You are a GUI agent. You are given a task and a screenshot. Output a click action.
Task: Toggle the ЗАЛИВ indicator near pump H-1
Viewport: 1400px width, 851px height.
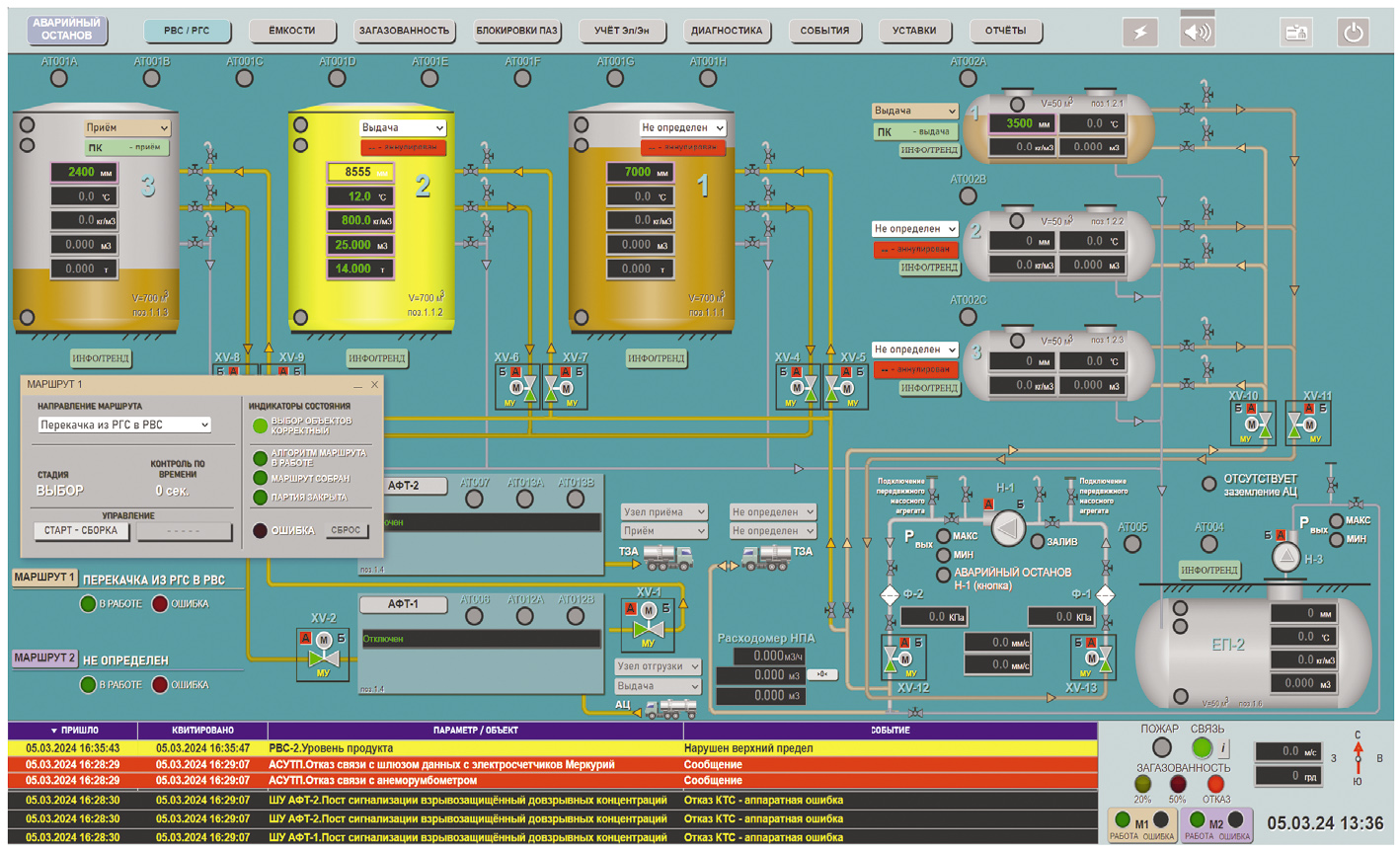pos(1038,541)
